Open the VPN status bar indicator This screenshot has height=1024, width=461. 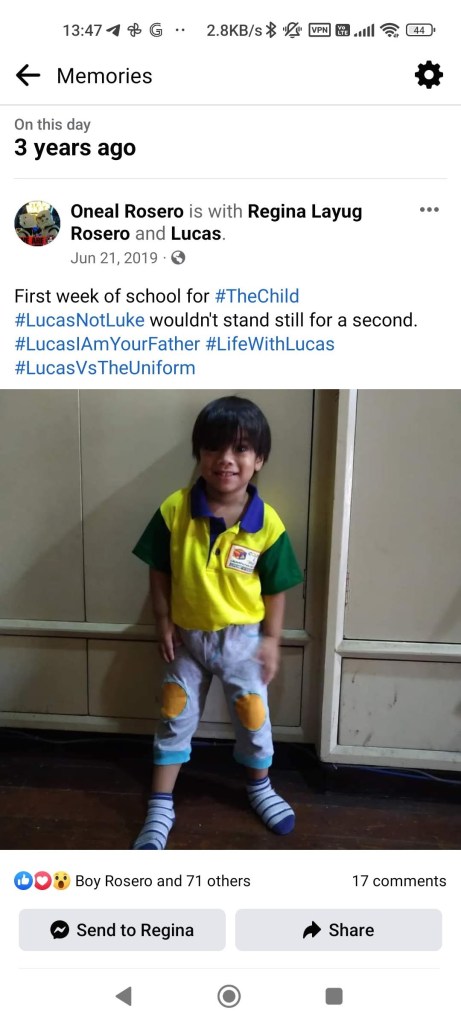coord(319,30)
